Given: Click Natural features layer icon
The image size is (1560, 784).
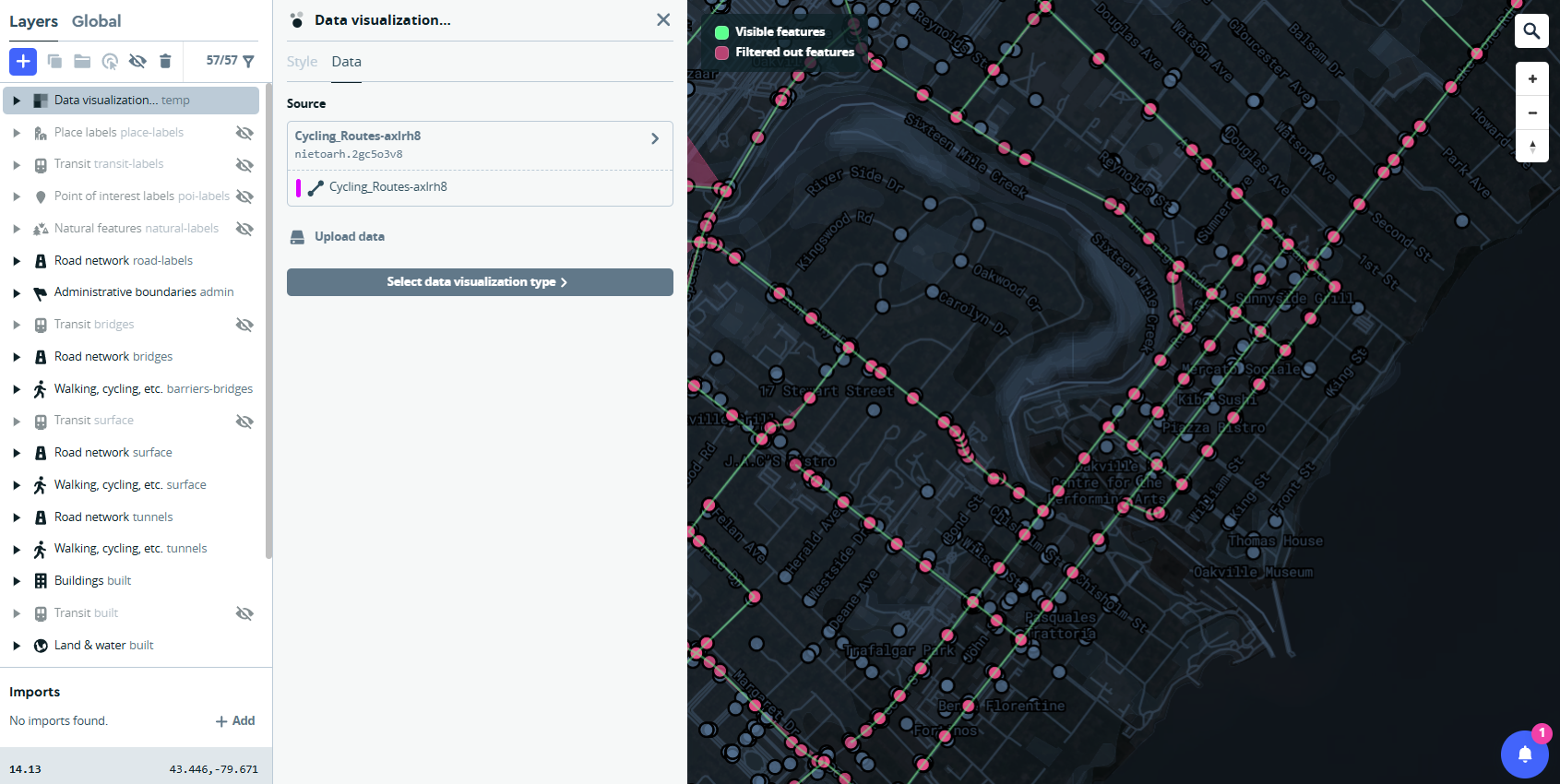Looking at the screenshot, I should [x=41, y=229].
